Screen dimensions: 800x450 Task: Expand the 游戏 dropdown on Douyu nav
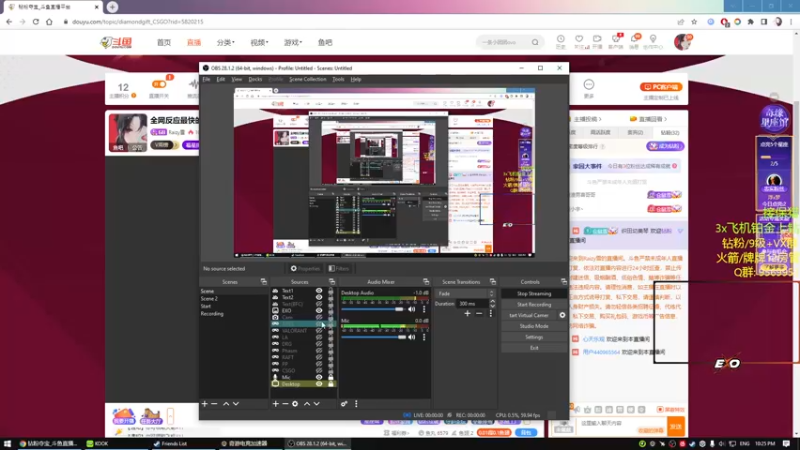pyautogui.click(x=293, y=42)
